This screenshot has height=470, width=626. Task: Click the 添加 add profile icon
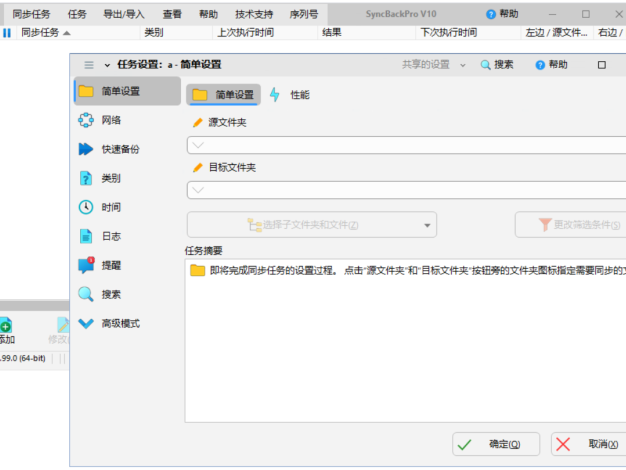(x=6, y=325)
